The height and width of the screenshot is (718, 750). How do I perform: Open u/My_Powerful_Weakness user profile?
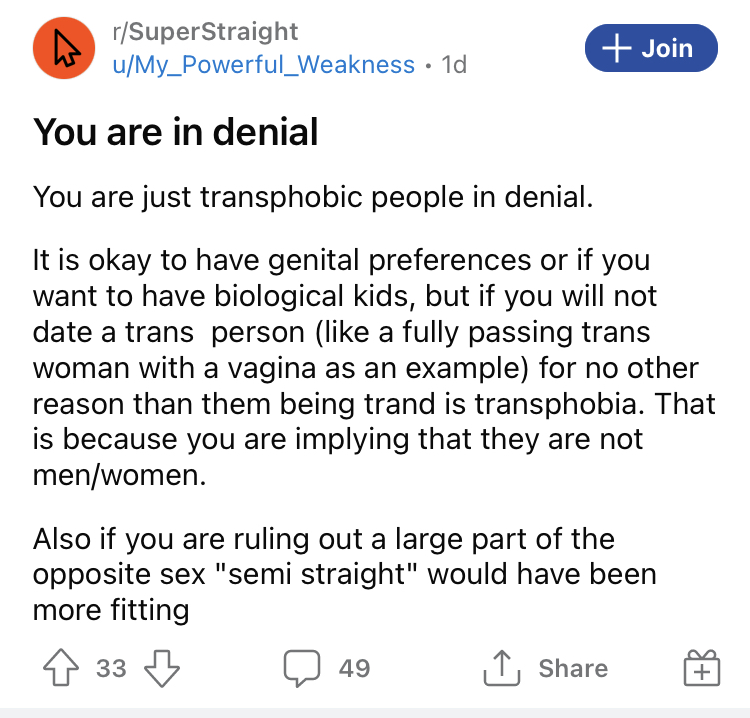[264, 65]
